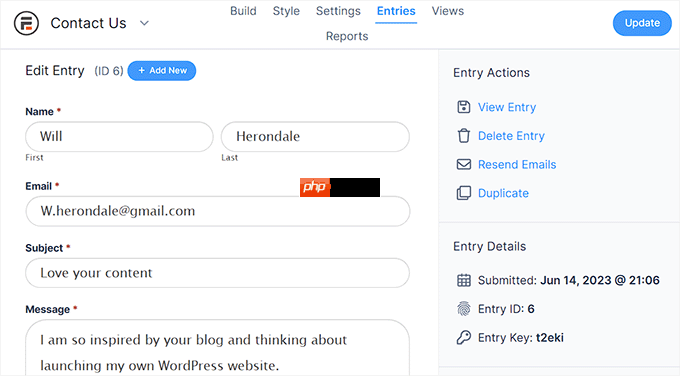The height and width of the screenshot is (376, 680).
Task: Switch to the Style tab
Action: (x=286, y=11)
